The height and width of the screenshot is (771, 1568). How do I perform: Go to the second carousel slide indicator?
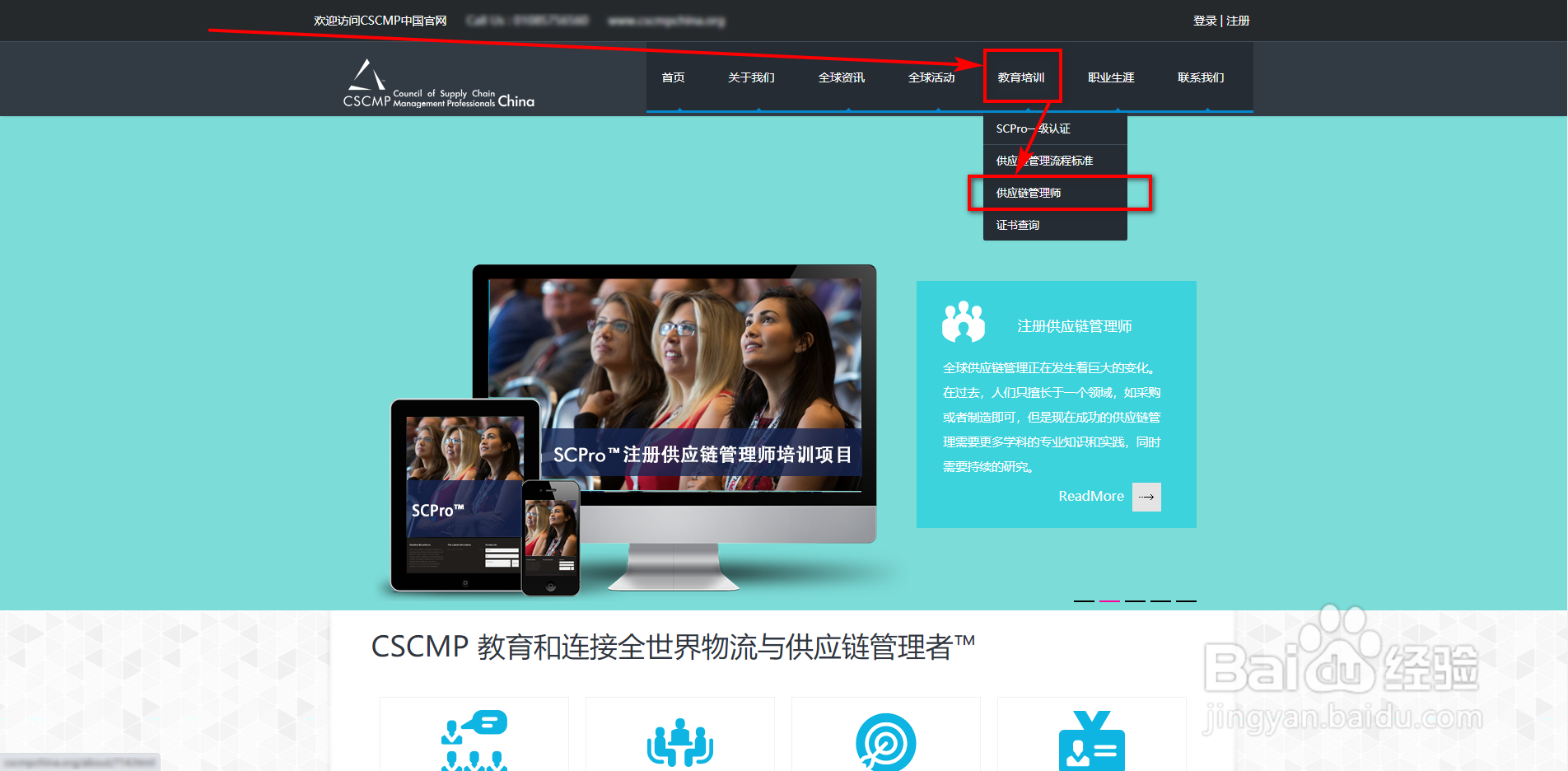[x=1109, y=601]
